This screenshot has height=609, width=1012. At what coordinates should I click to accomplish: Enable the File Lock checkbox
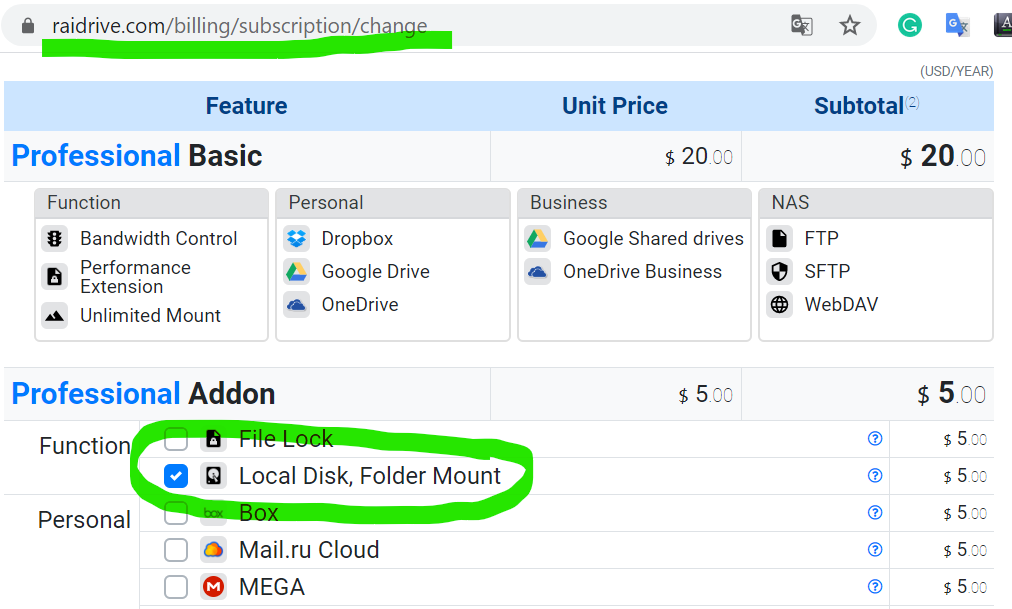tap(176, 439)
